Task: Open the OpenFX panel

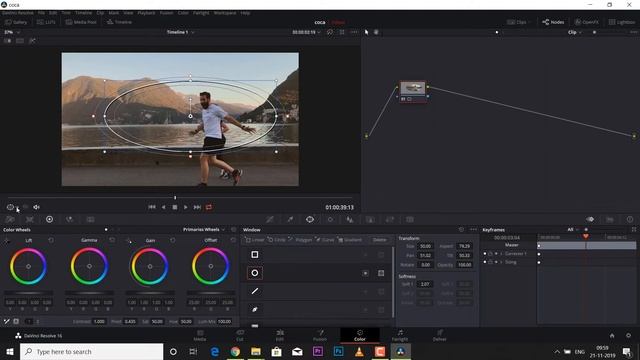Action: click(x=587, y=22)
